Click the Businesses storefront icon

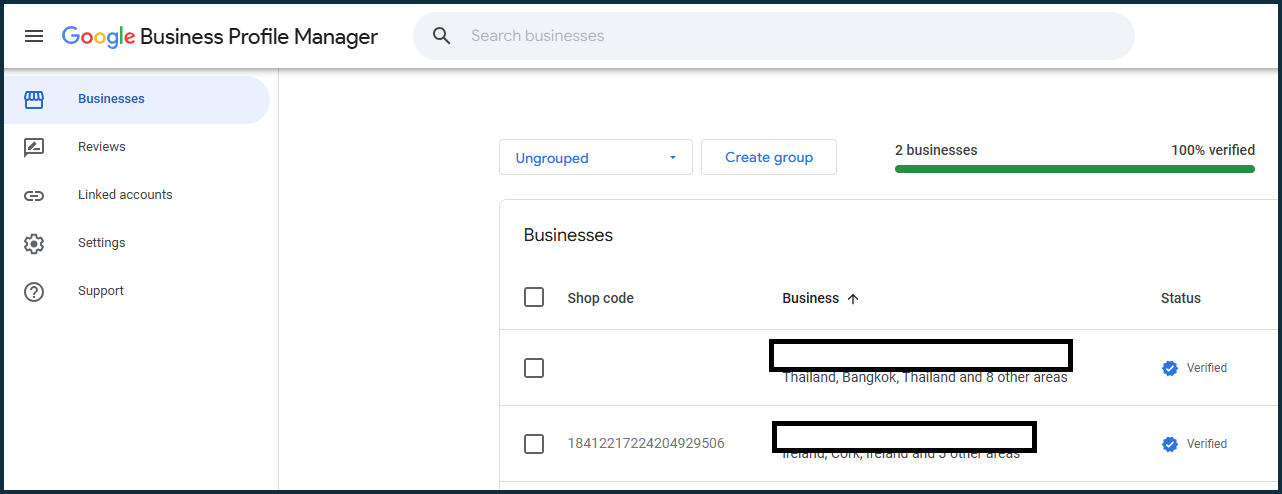tap(34, 99)
